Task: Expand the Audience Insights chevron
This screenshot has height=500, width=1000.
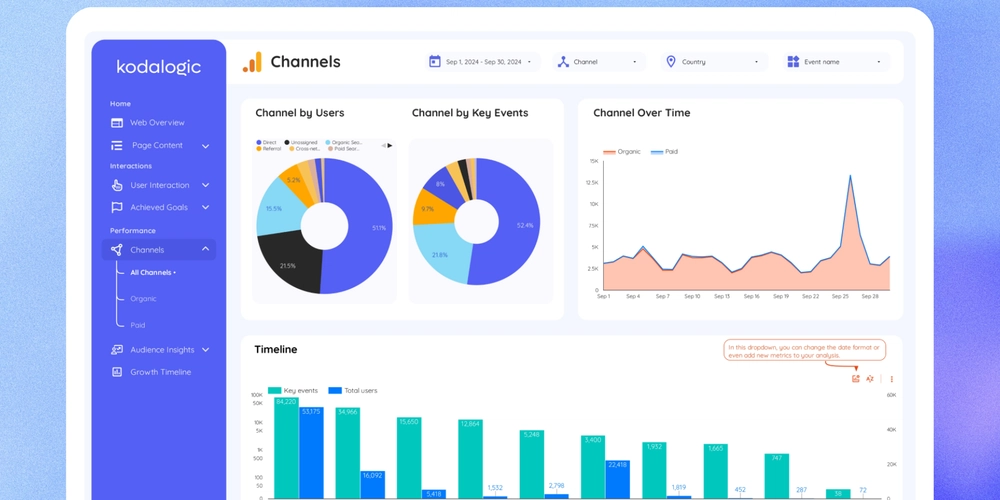Action: (x=205, y=349)
